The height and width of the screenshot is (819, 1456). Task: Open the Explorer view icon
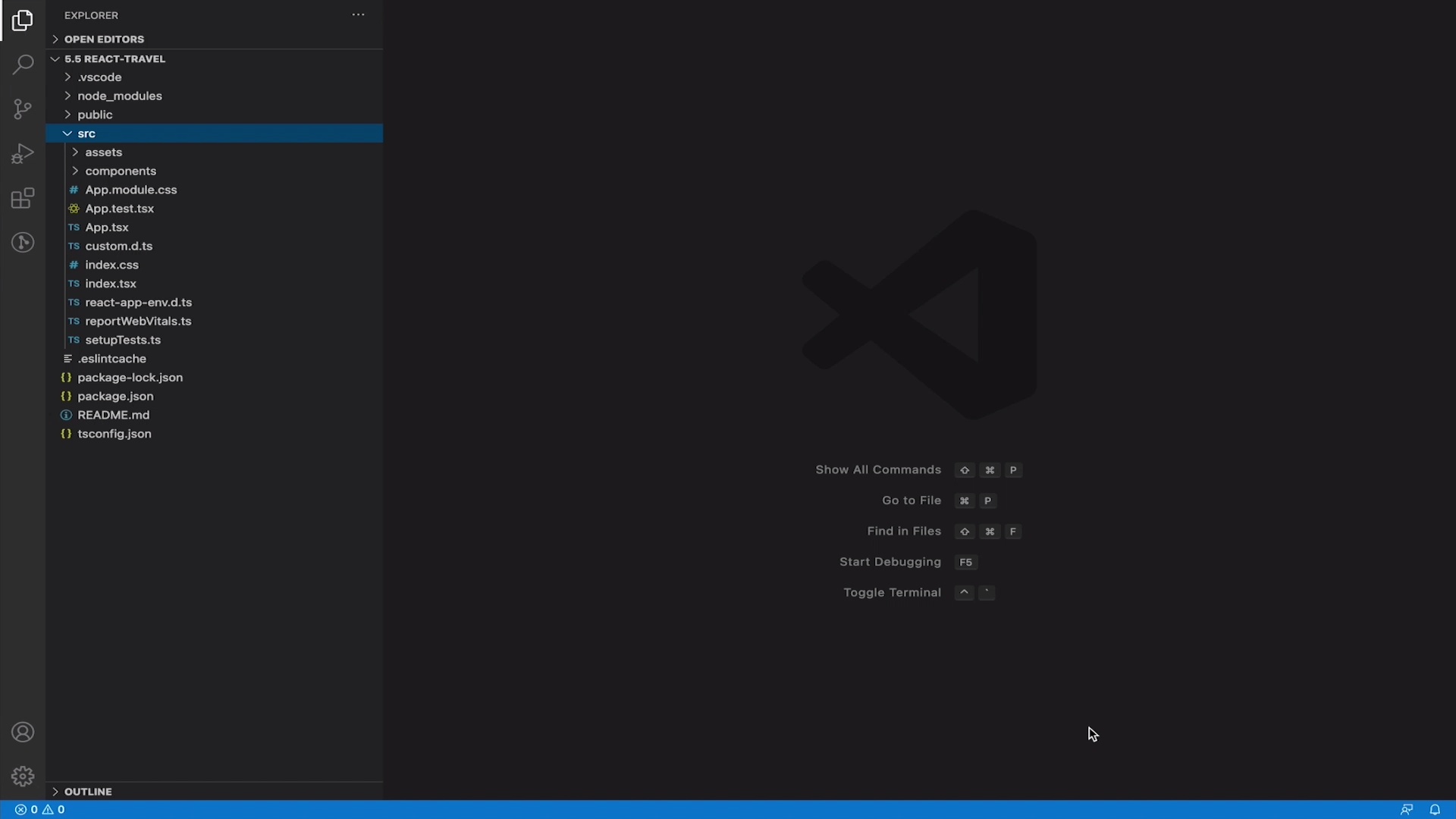pos(23,21)
